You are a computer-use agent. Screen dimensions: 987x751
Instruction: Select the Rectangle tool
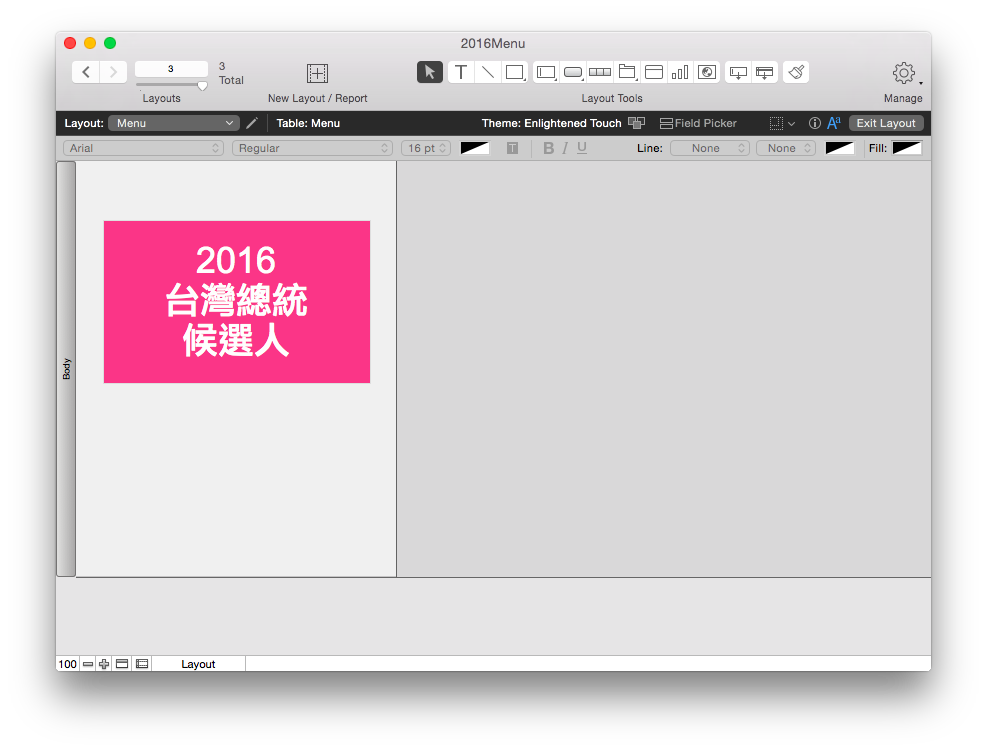pos(513,71)
